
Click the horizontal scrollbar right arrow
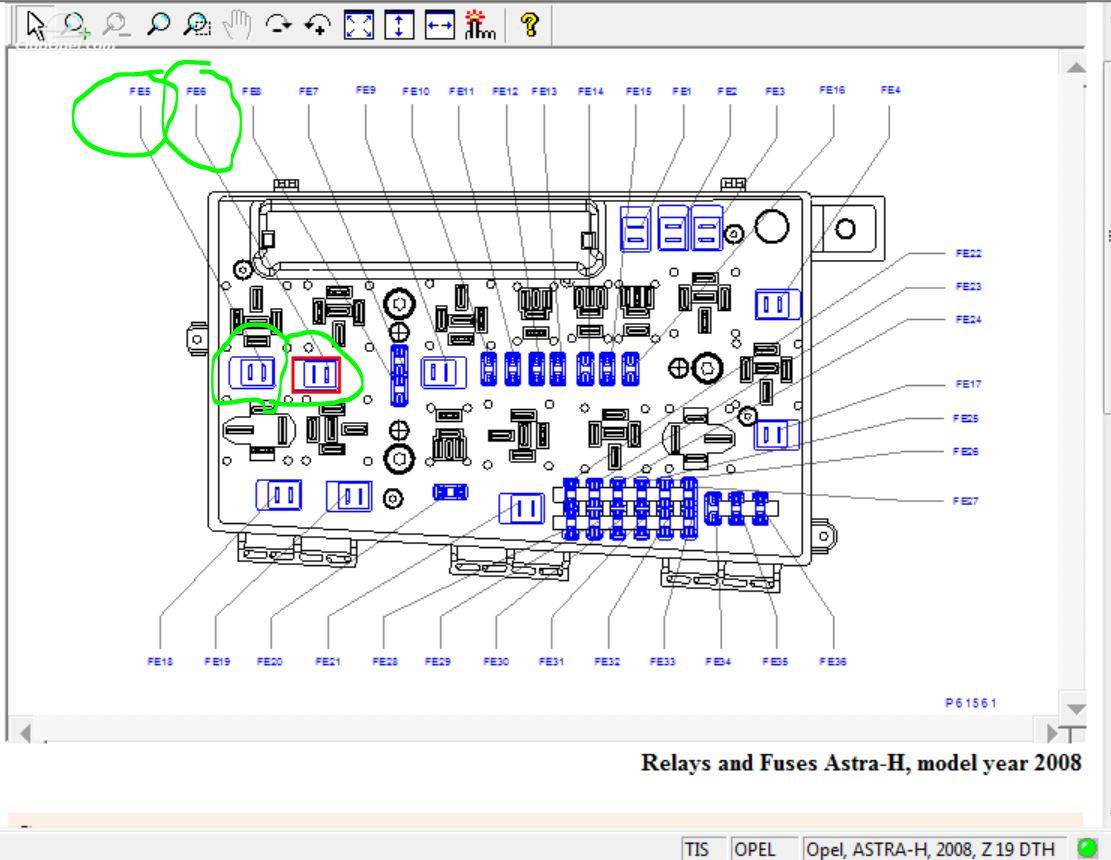point(1053,733)
